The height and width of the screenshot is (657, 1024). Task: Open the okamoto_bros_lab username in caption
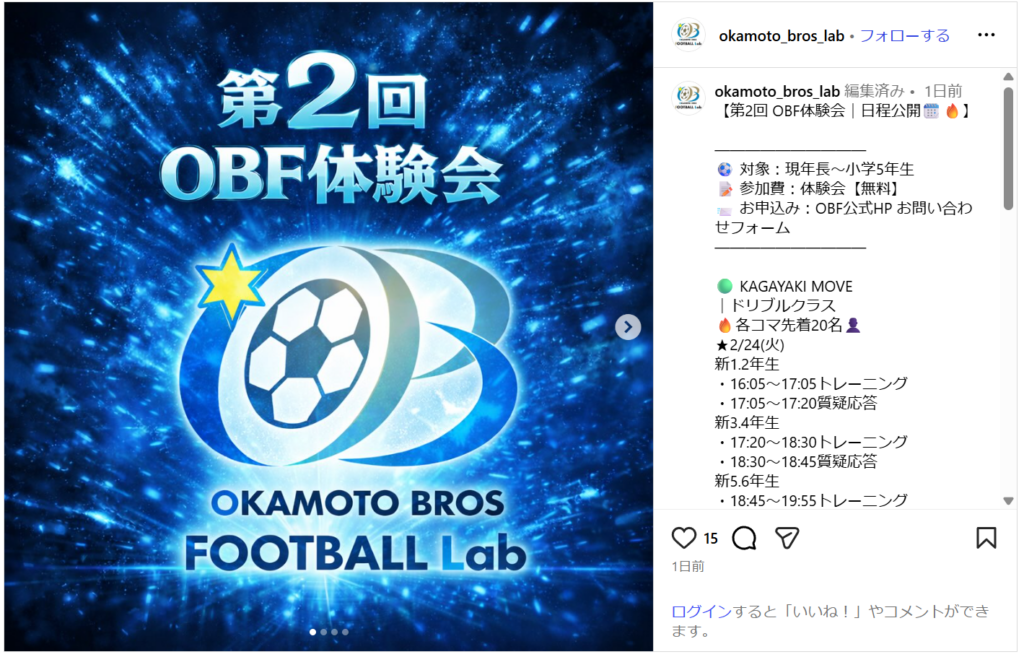tap(777, 91)
